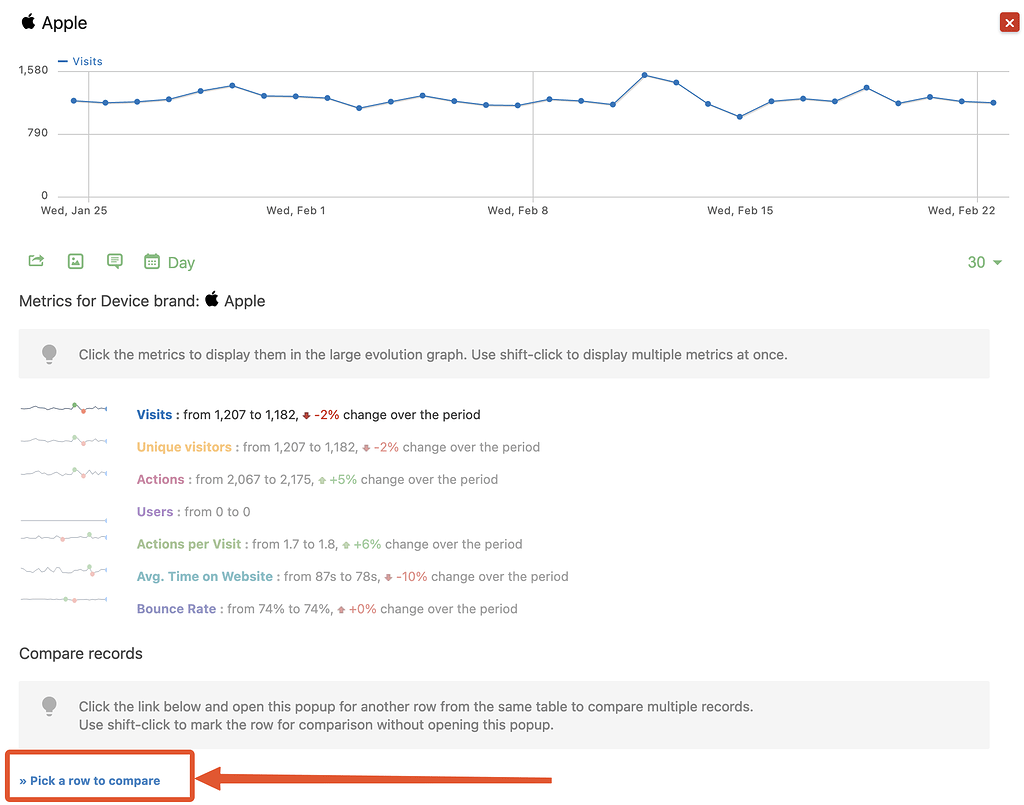Close the Apple metrics popup
1024x805 pixels.
(x=1008, y=21)
